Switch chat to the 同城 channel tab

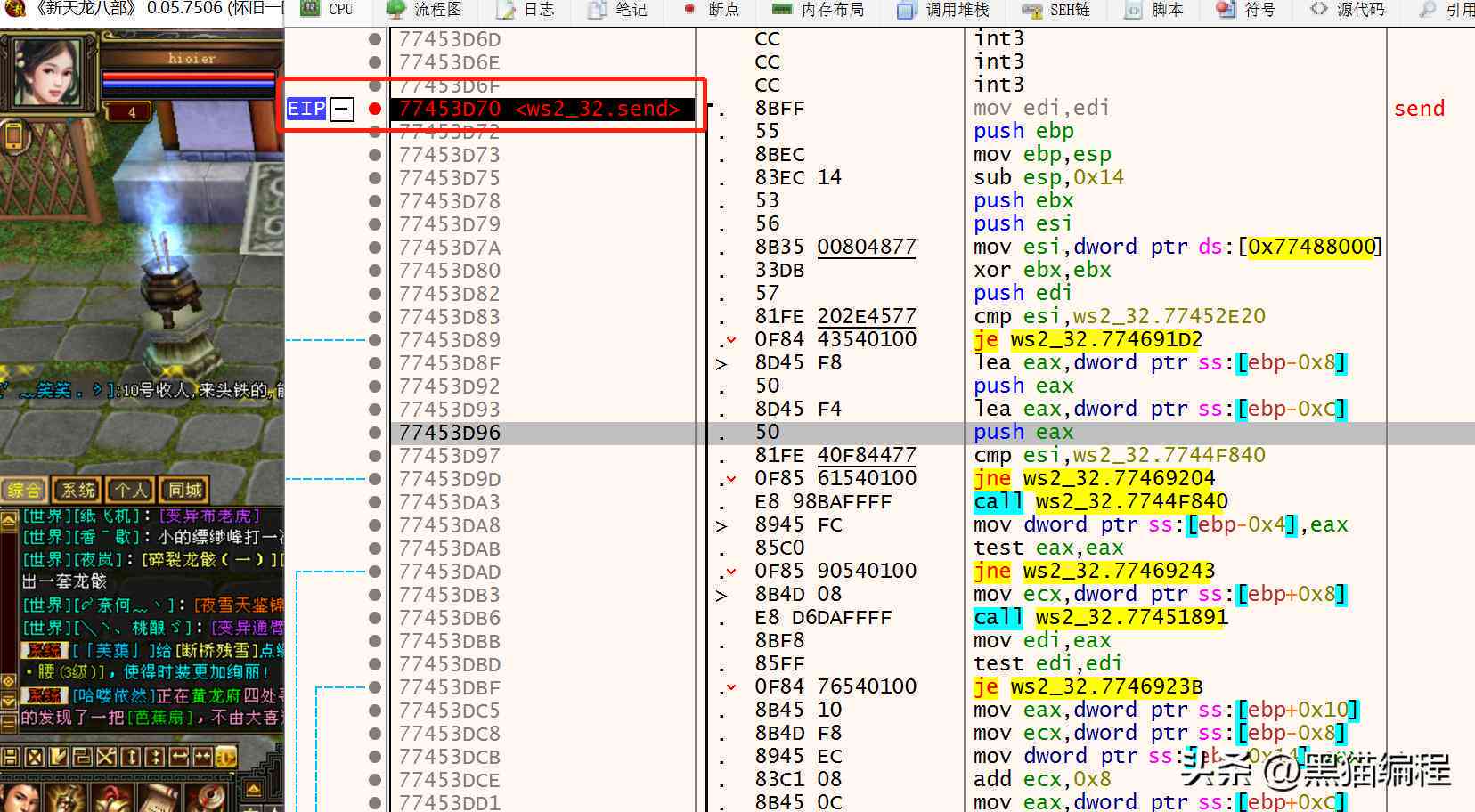[x=184, y=490]
